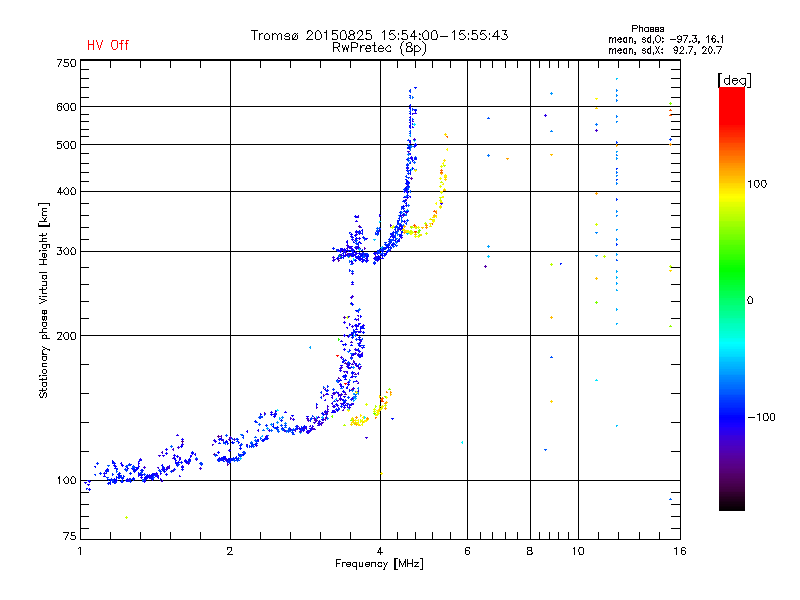
Task: Click the 'RwPretec (8p)' subtitle
Action: [x=379, y=48]
